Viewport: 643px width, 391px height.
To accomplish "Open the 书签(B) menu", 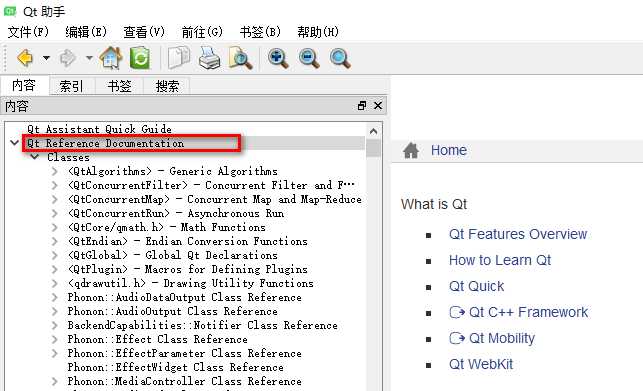I will [260, 32].
